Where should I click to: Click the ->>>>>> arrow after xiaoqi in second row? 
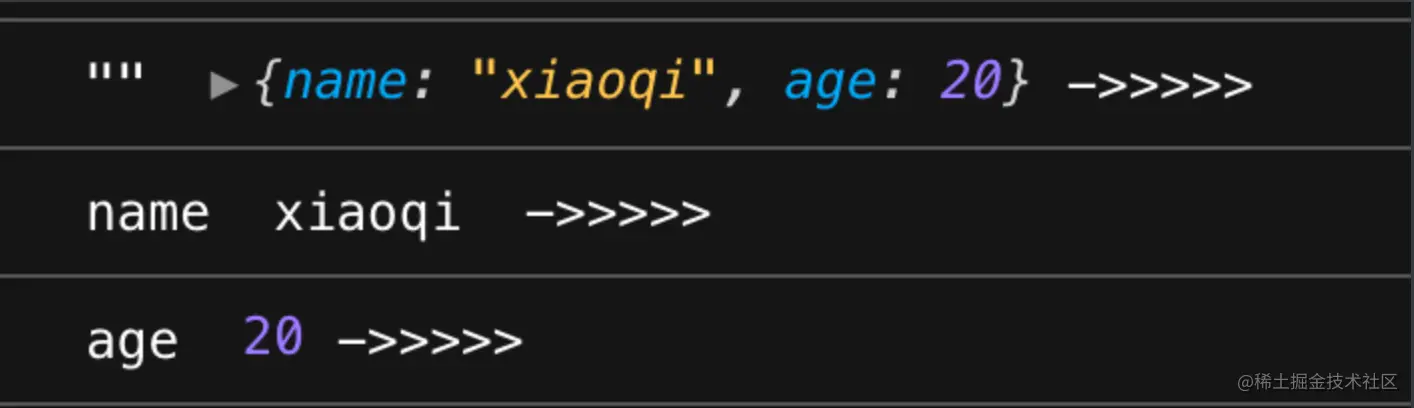point(617,214)
